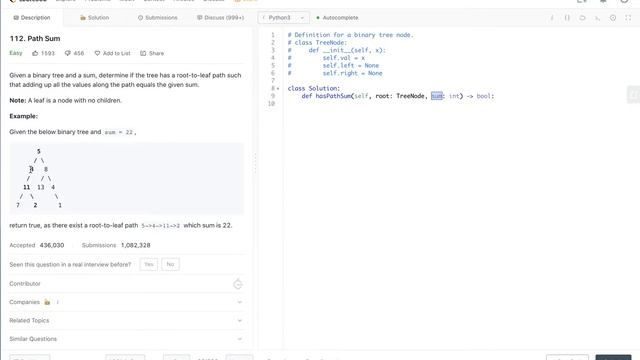Click the editor info icon
The image size is (640, 360).
[x=552, y=18]
